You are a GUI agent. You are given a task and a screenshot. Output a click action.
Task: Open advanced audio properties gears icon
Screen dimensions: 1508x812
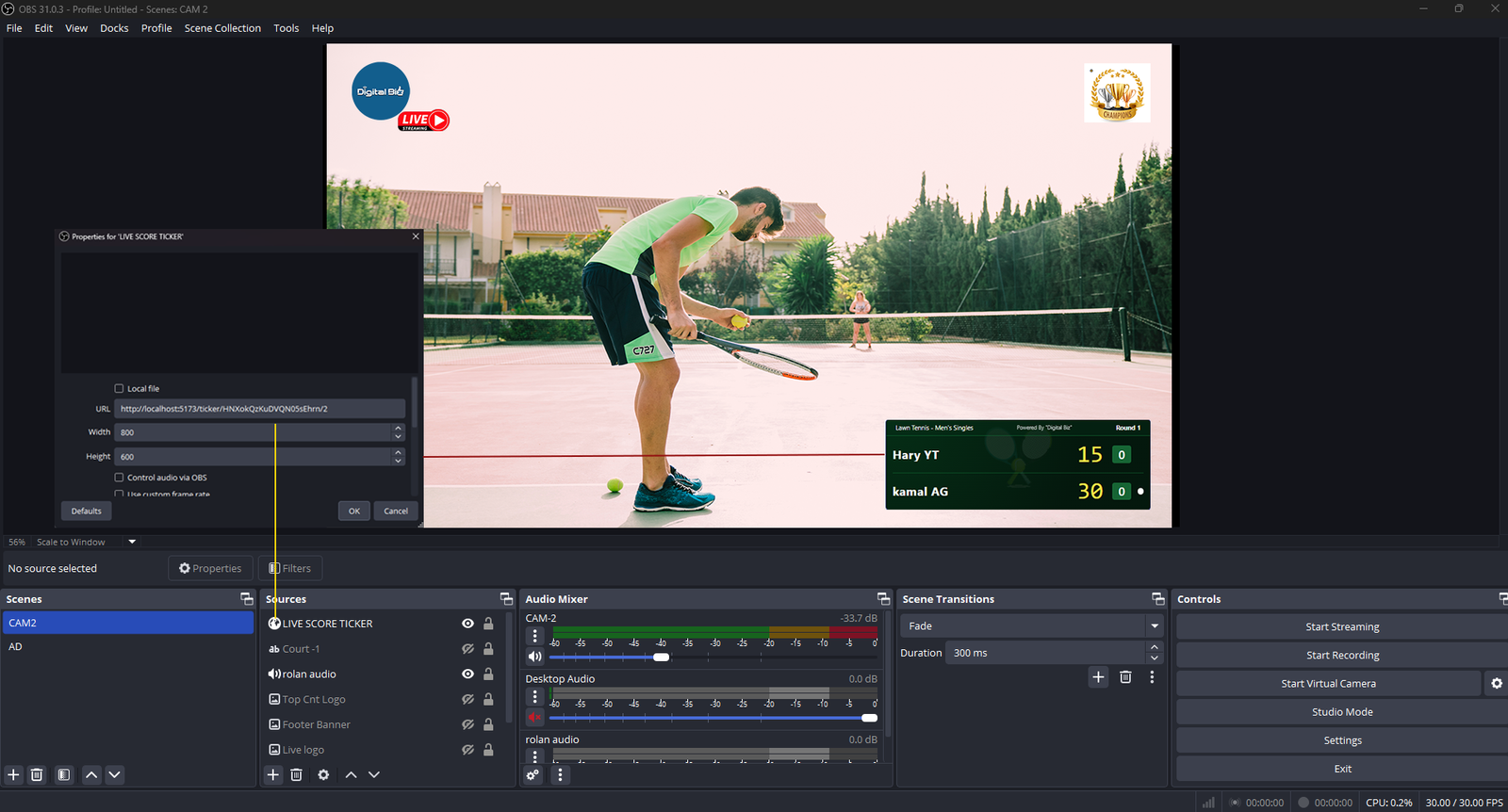coord(533,774)
